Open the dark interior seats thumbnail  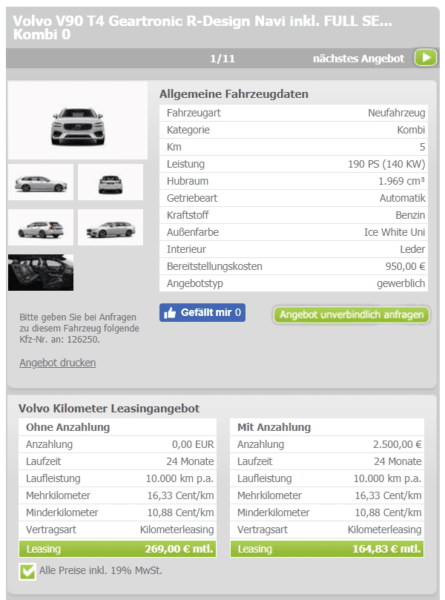coord(41,272)
